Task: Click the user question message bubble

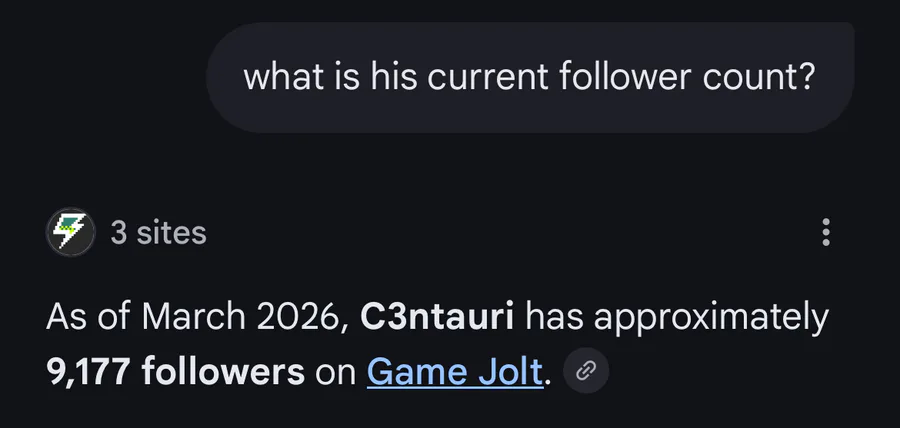Action: coord(530,77)
